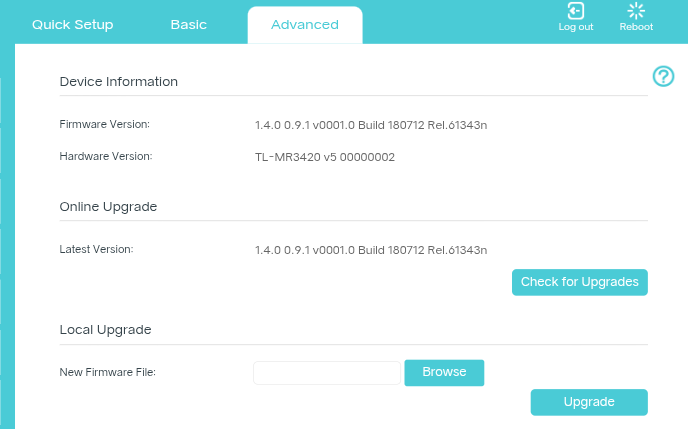This screenshot has height=429, width=688.
Task: Click the Reboot spinner icon
Action: point(636,11)
